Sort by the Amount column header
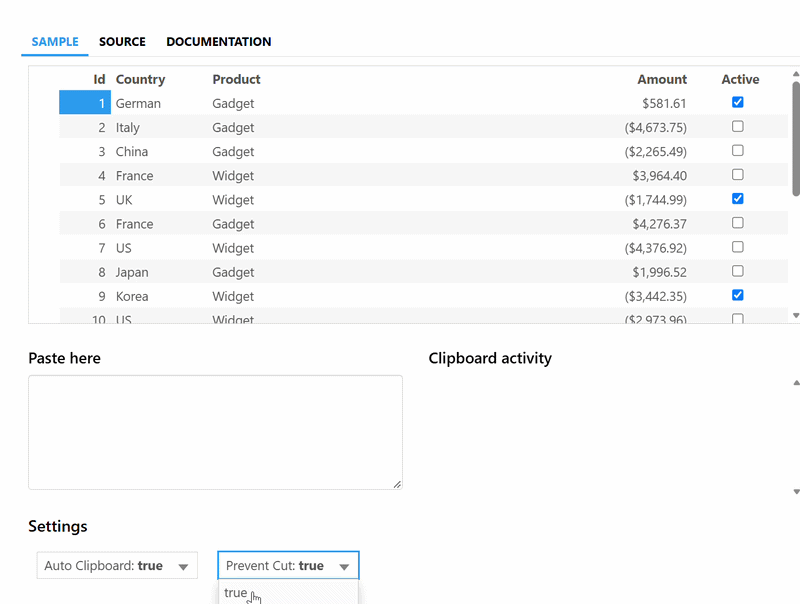Screen dimensions: 800x604 point(662,79)
